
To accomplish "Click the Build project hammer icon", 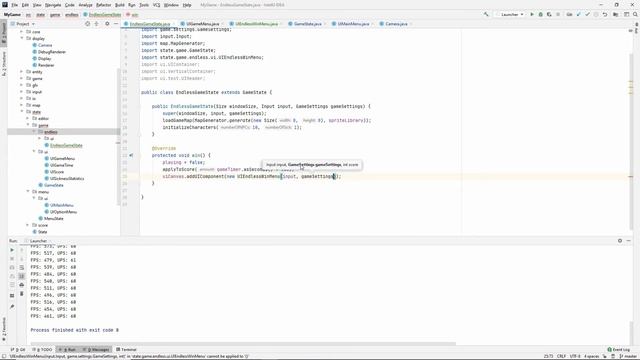I will point(486,14).
